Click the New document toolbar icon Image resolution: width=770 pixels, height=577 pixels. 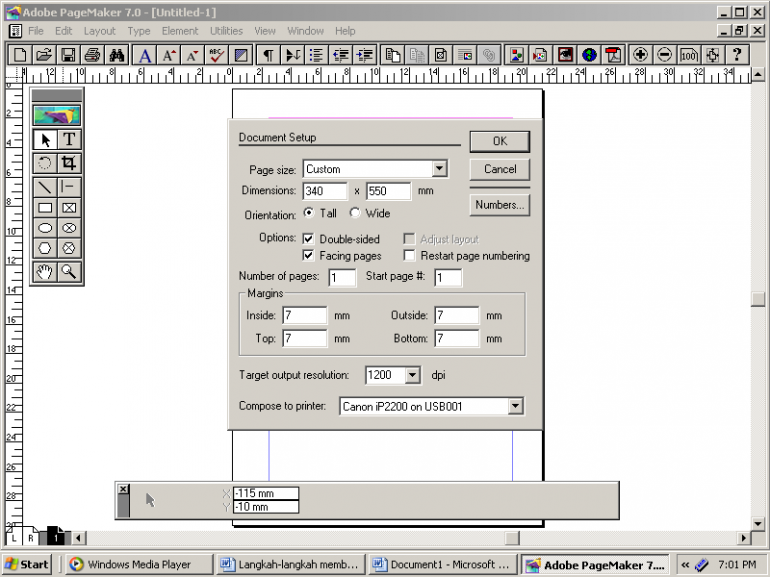click(20, 55)
